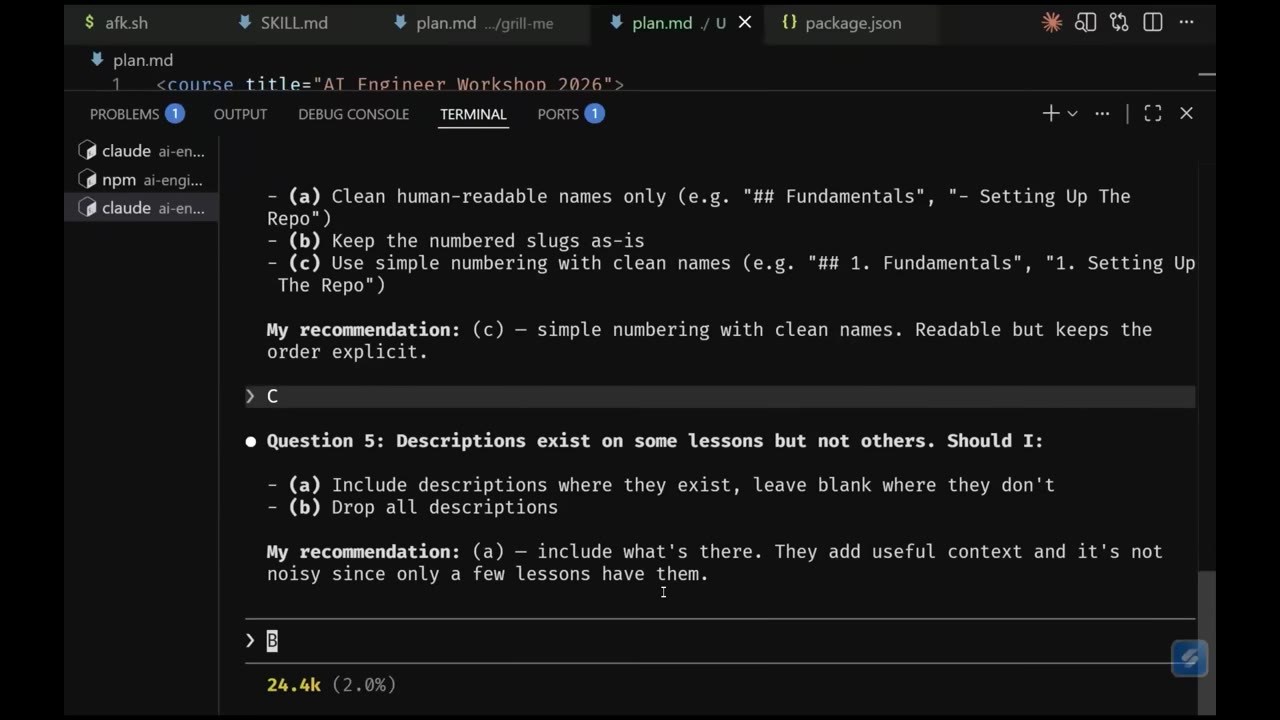Show the Problems panel tab
The height and width of the screenshot is (720, 1280).
[x=136, y=114]
